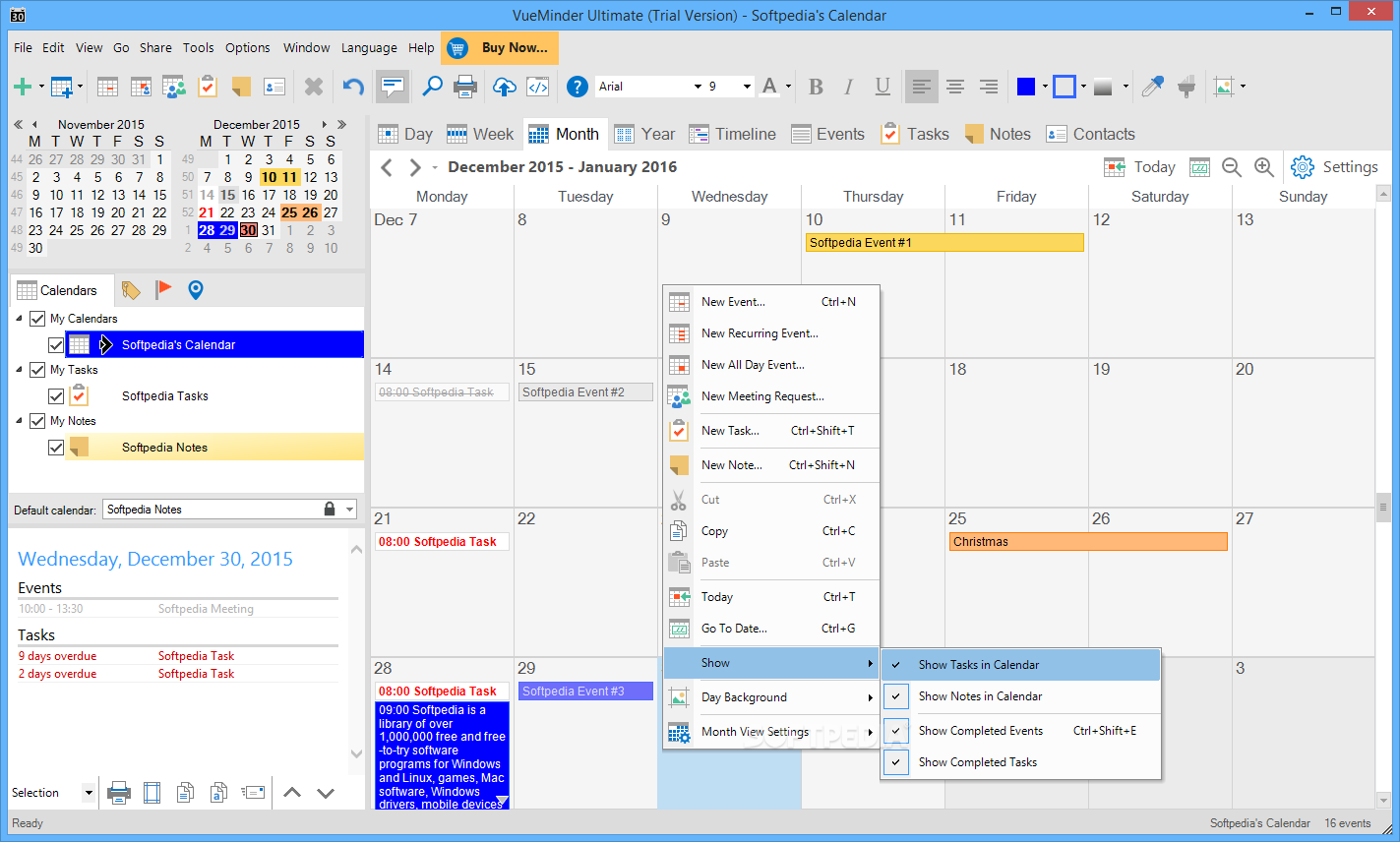1400x842 pixels.
Task: Click the new task clipboard toolbar icon
Action: pos(208,87)
